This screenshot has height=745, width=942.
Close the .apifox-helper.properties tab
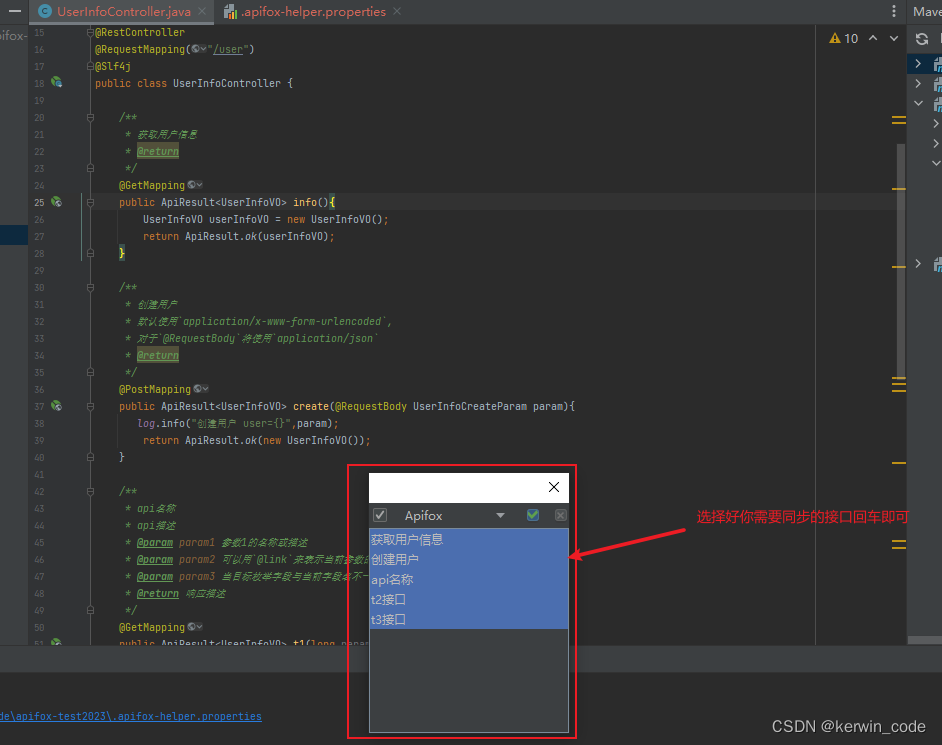point(397,11)
